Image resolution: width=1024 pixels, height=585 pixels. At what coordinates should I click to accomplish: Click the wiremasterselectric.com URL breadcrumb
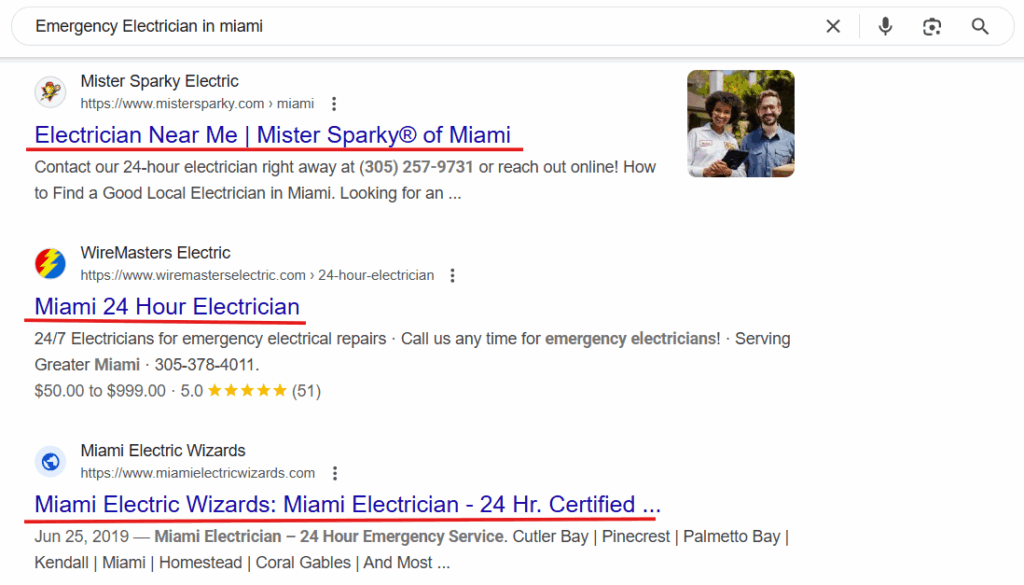(x=257, y=276)
